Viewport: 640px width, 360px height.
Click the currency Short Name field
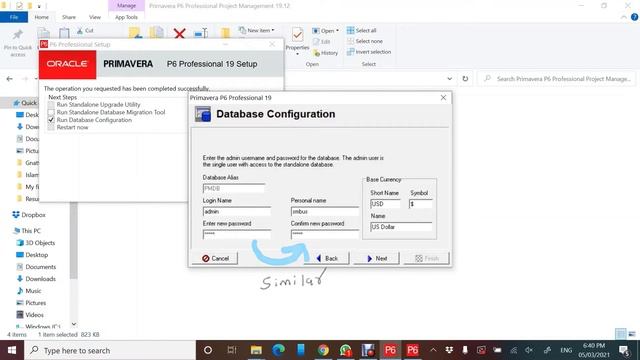pos(385,204)
